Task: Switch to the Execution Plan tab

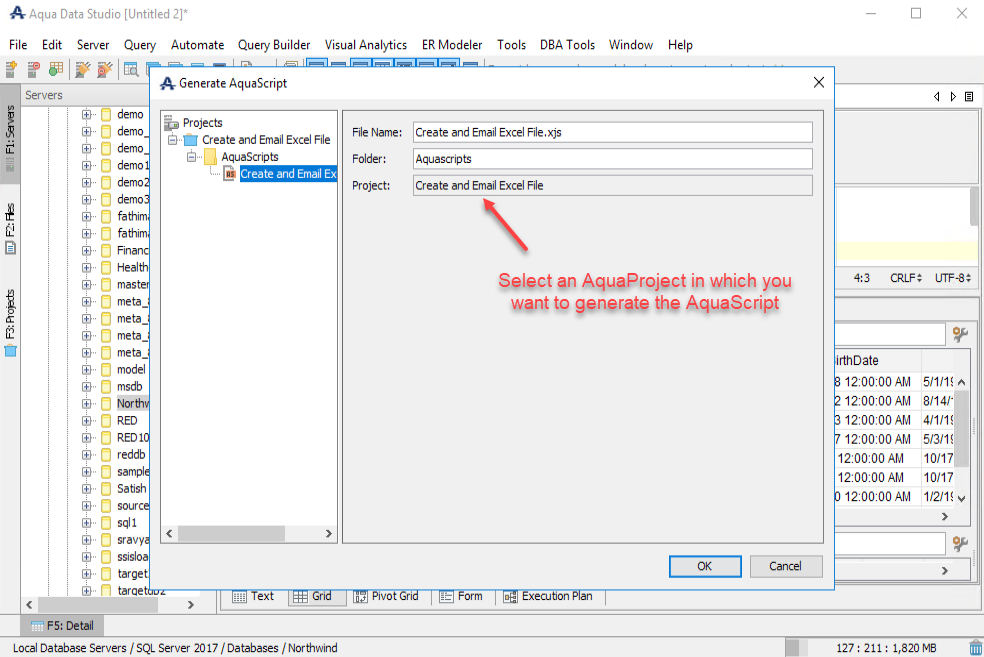Action: pyautogui.click(x=548, y=596)
